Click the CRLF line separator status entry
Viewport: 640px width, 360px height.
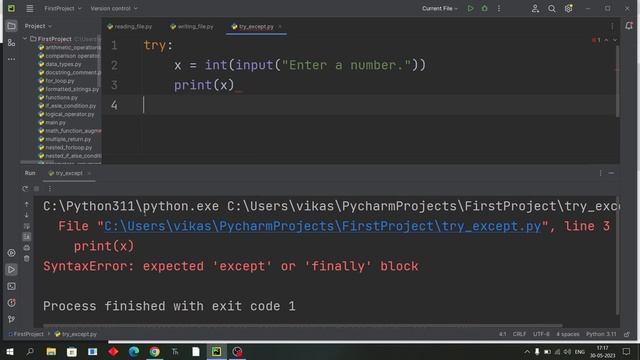519,334
